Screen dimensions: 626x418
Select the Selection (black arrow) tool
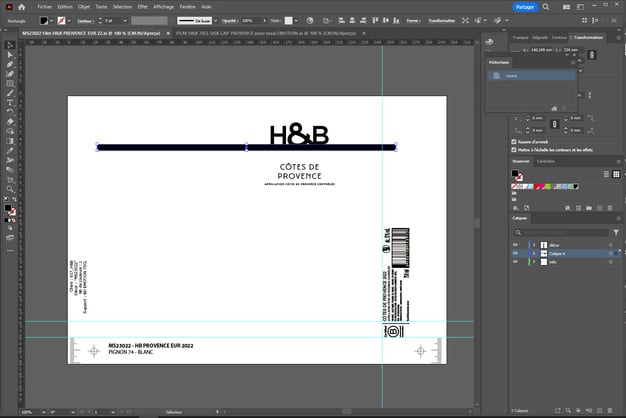click(x=10, y=45)
